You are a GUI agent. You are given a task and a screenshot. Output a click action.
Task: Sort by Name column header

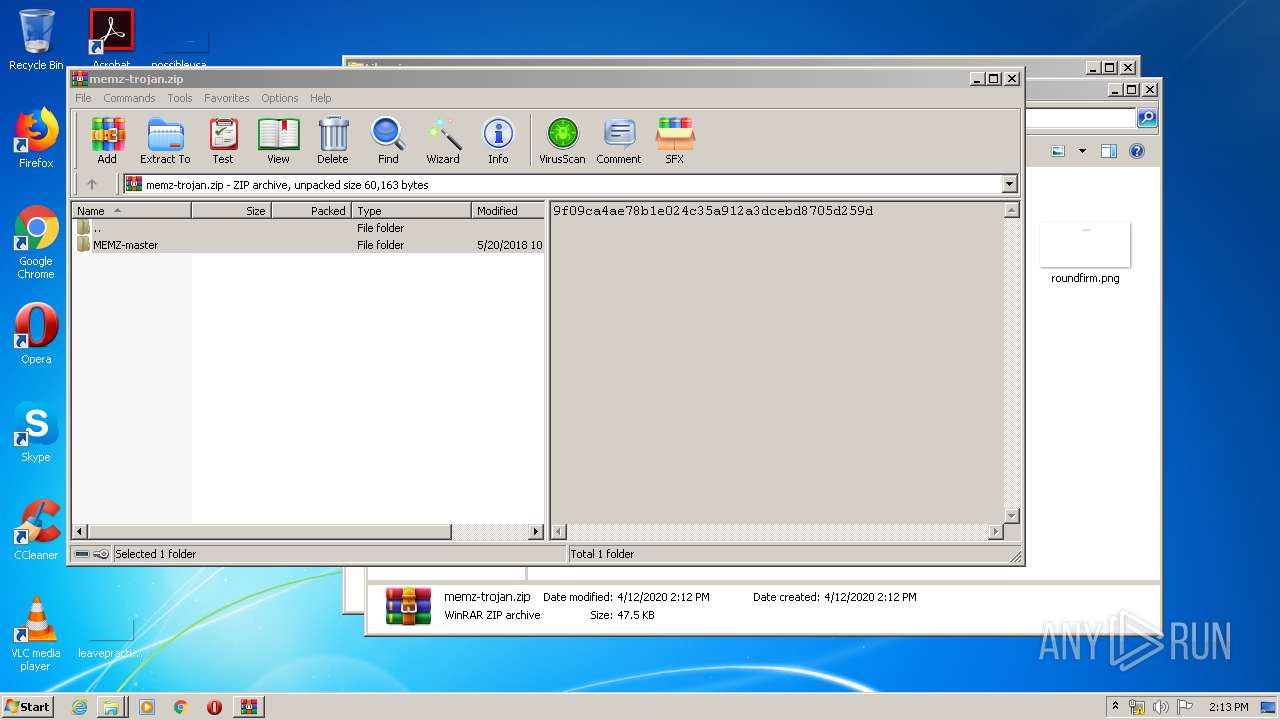[x=131, y=211]
